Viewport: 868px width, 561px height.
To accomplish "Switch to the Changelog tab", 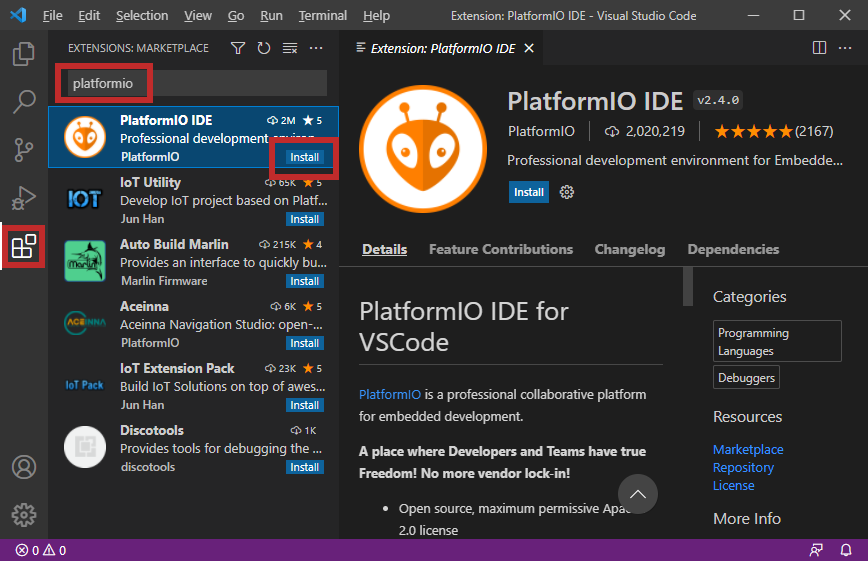I will (630, 249).
